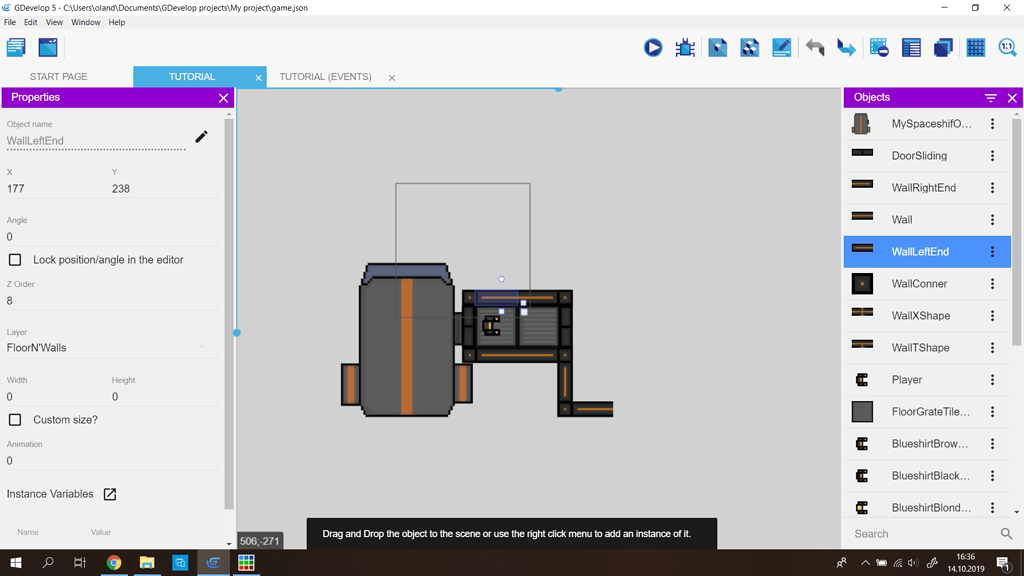Click the Search field in the Objects panel

[x=920, y=533]
